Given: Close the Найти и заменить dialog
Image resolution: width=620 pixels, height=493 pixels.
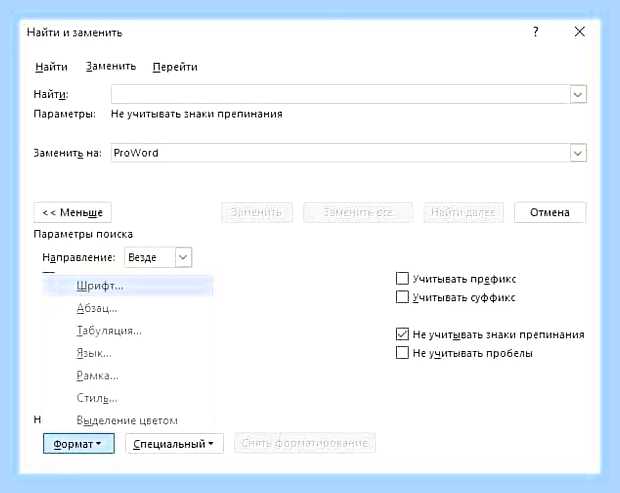Looking at the screenshot, I should coord(580,32).
